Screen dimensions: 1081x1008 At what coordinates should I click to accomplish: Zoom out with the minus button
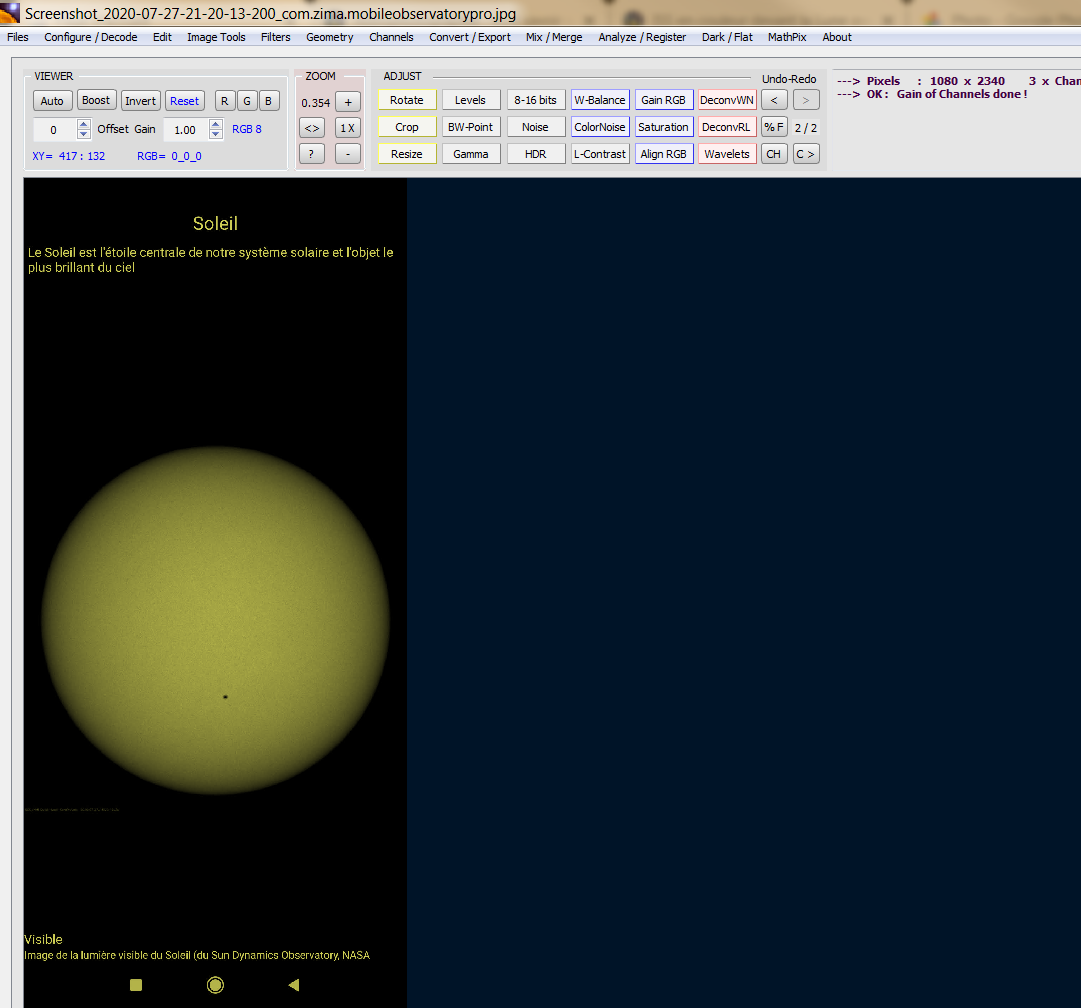348,154
